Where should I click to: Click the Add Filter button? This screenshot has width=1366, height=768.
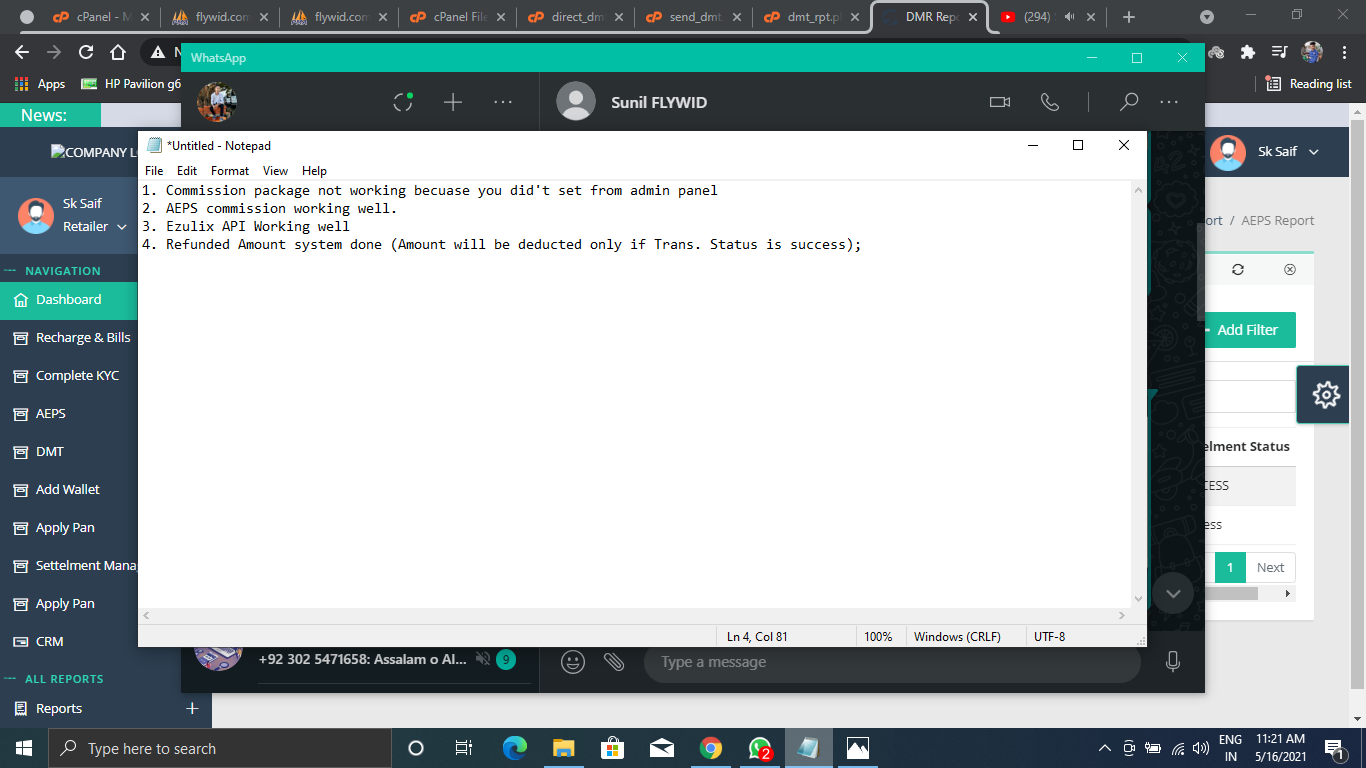pyautogui.click(x=1247, y=330)
